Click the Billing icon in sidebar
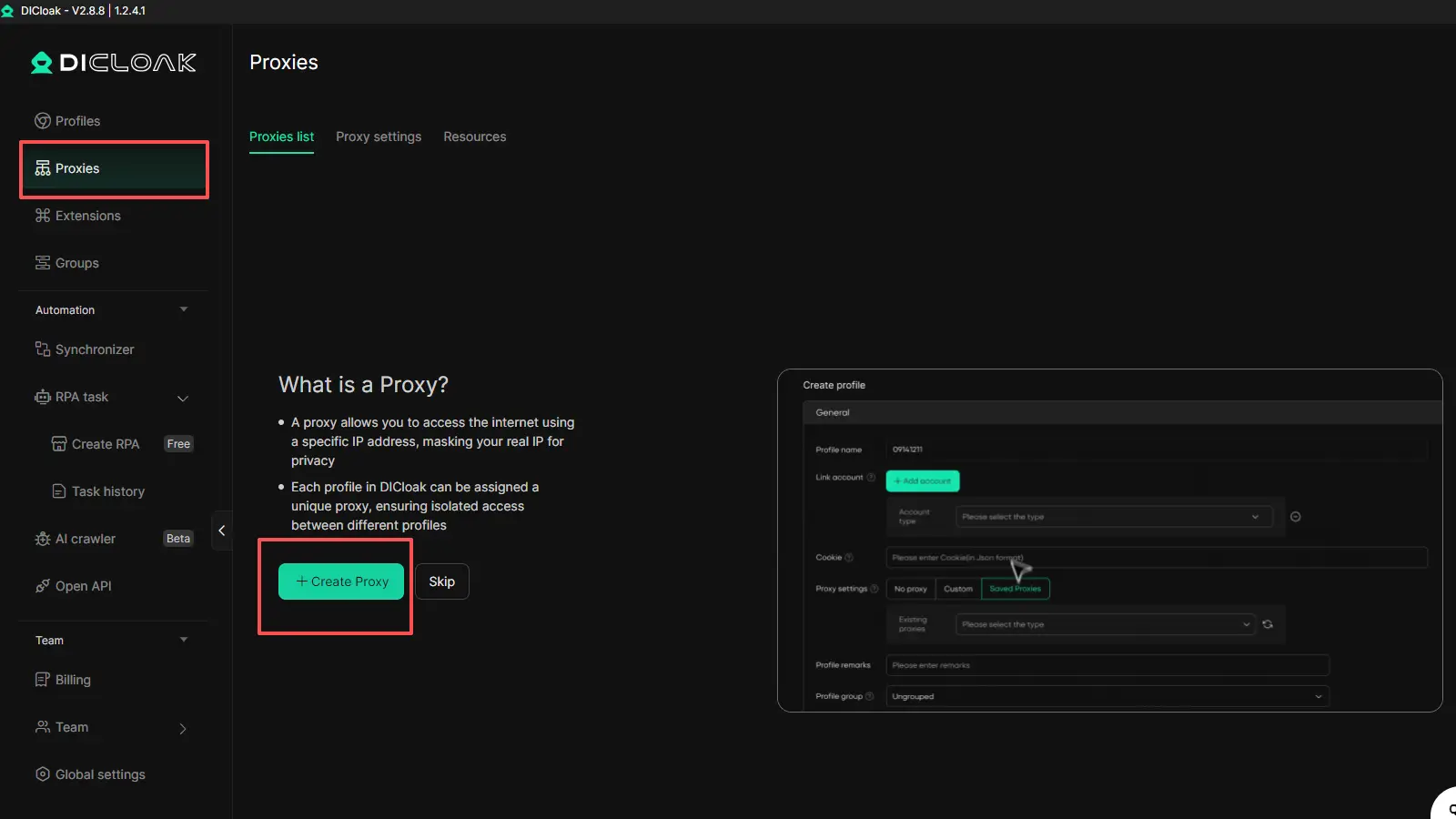This screenshot has width=1456, height=819. [x=42, y=680]
